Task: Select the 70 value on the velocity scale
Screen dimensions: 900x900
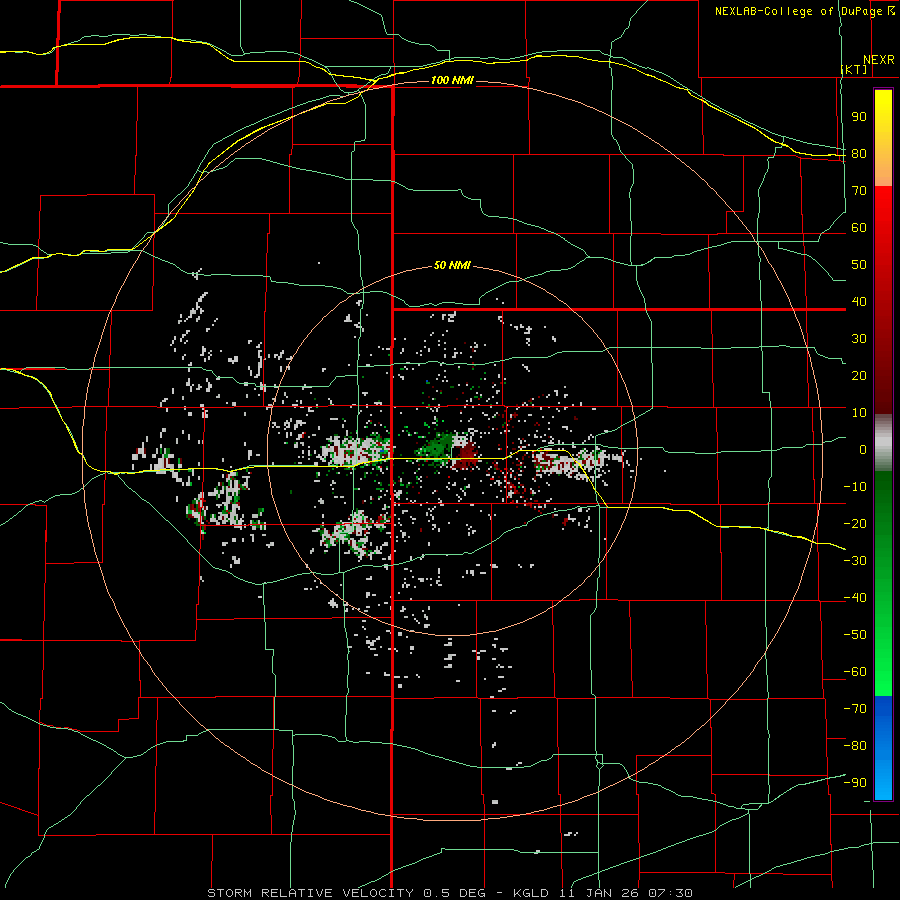Action: point(859,191)
